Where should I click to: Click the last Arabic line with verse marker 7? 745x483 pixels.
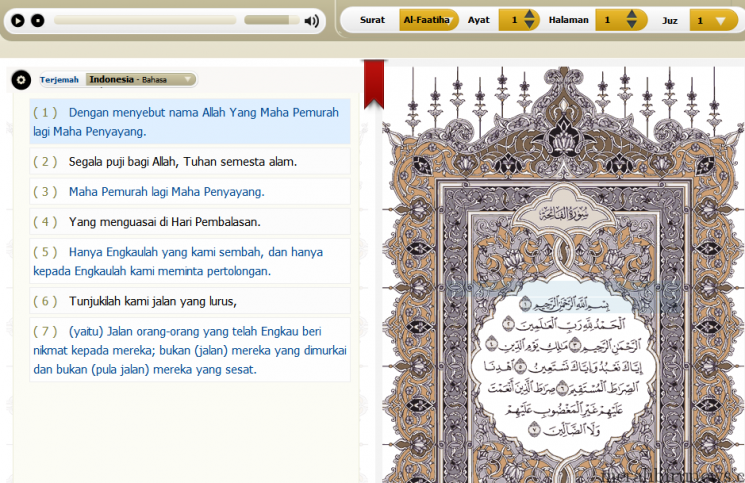click(x=564, y=430)
